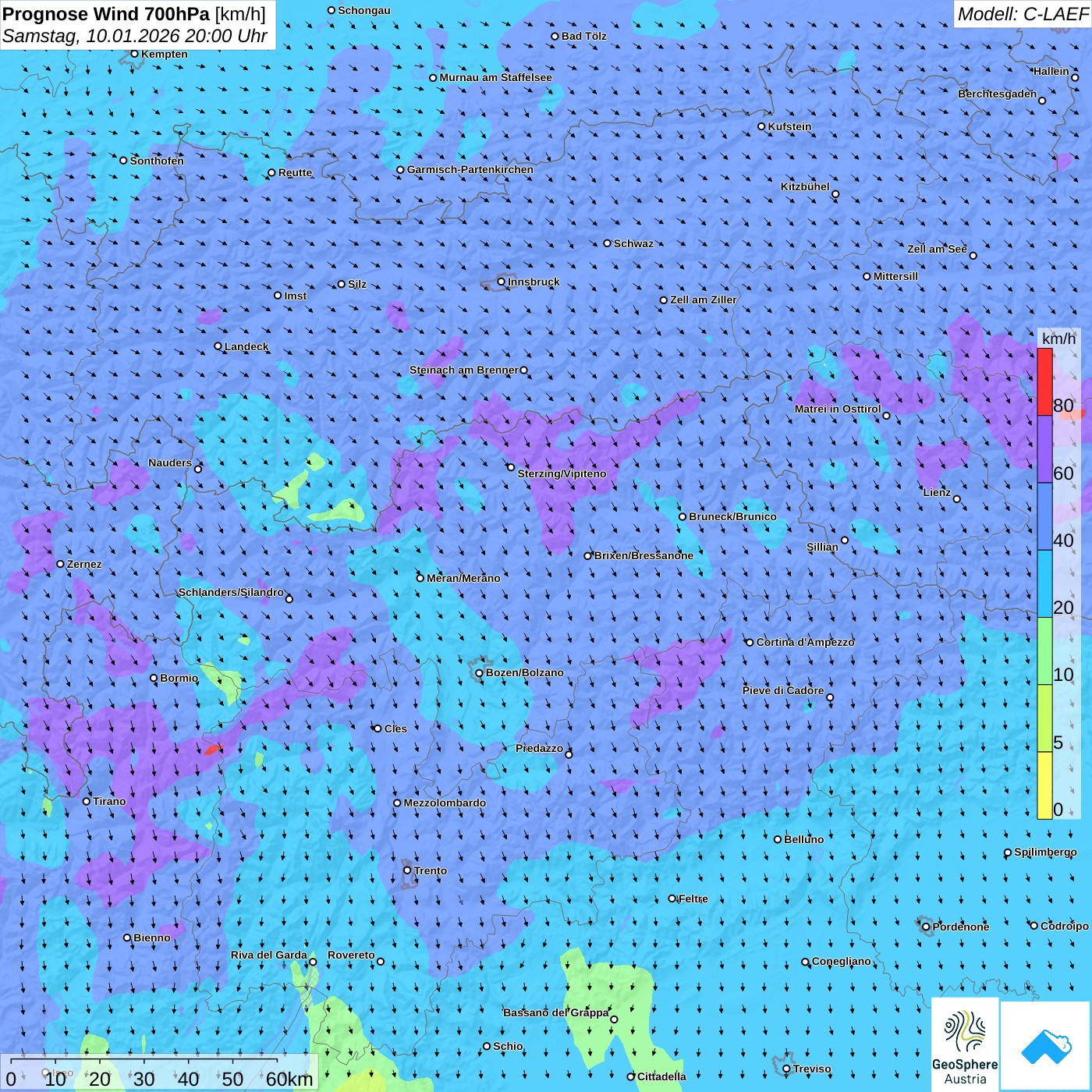Click the 'km/h' legend heading
The width and height of the screenshot is (1092, 1092).
coord(1058,339)
